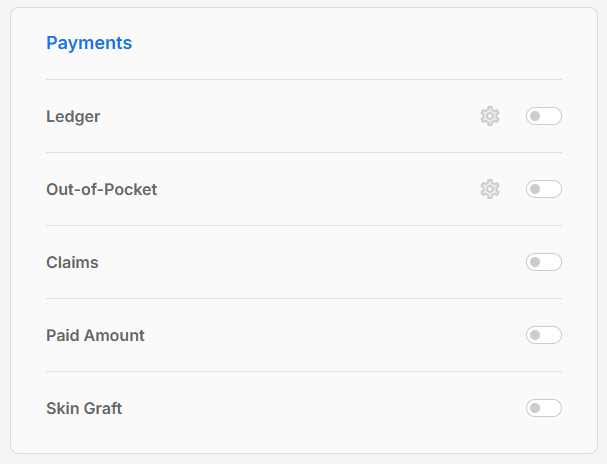The image size is (607, 464).
Task: Click the Payments section heading
Action: (x=89, y=43)
